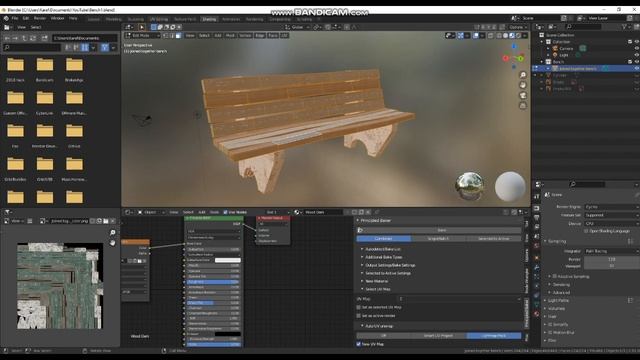Choose the Smart UV Project button
This screenshot has height=360, width=640.
pos(438,336)
